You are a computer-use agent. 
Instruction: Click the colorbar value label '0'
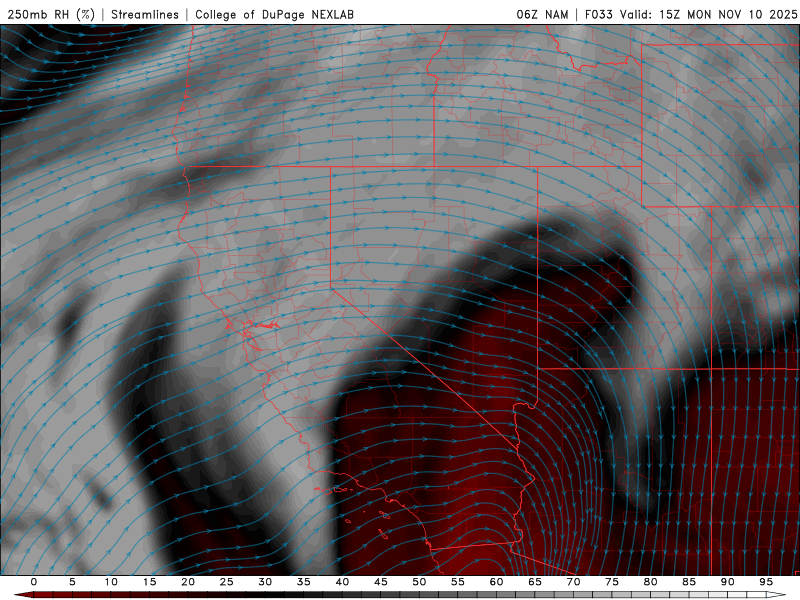click(34, 582)
